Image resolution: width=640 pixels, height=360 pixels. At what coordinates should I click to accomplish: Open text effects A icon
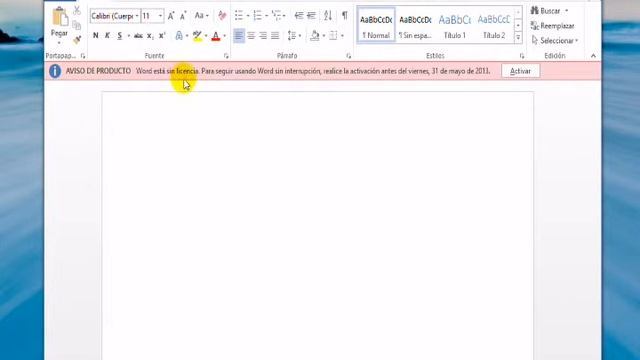point(179,36)
